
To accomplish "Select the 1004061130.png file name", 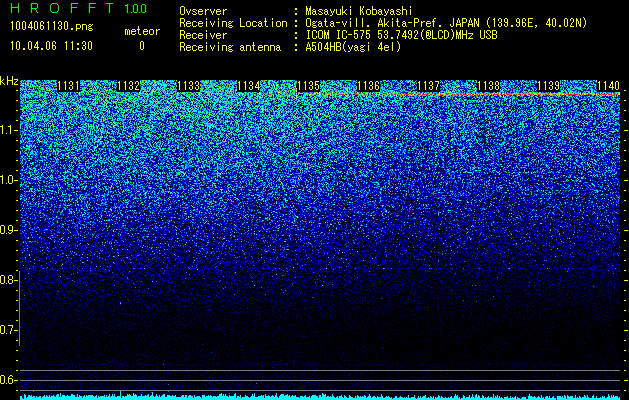I will [x=51, y=26].
